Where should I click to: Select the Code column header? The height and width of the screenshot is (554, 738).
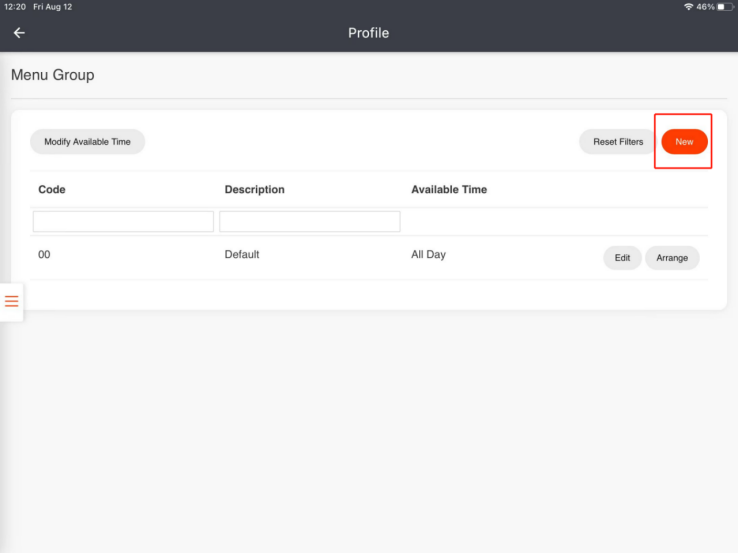click(52, 190)
